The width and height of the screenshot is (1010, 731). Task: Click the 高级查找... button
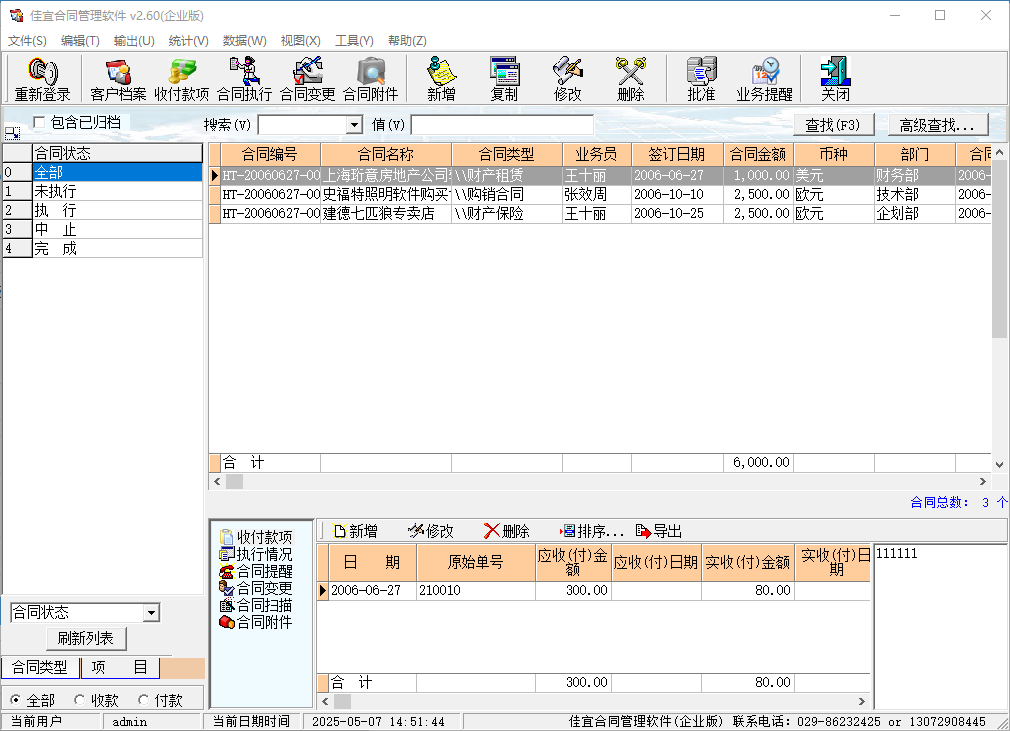(x=938, y=125)
